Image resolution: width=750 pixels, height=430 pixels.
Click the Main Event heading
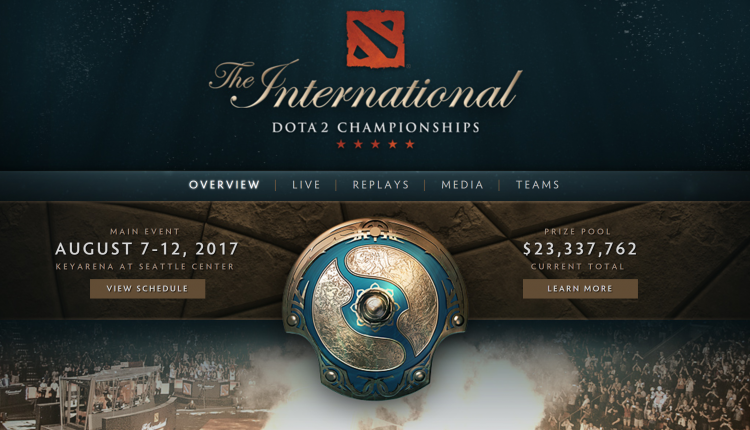(145, 232)
